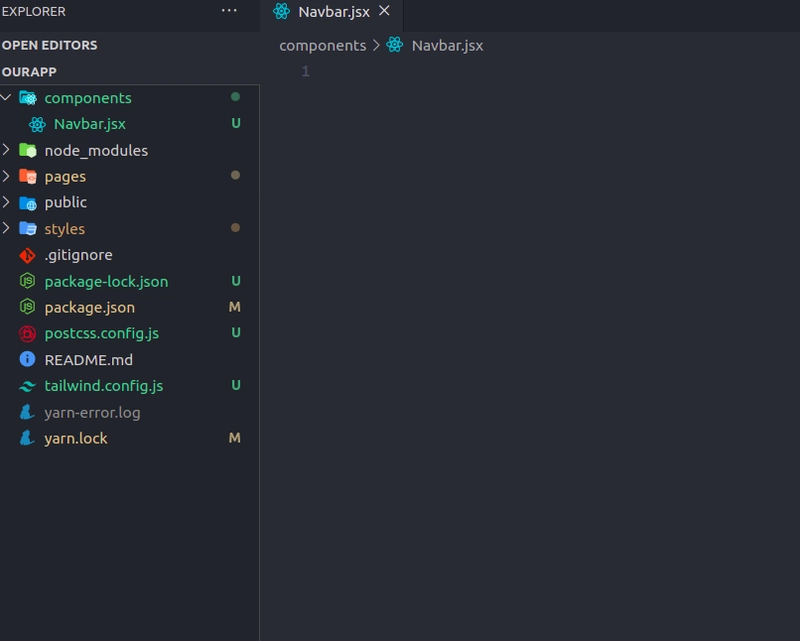Click the components folder icon
This screenshot has width=800, height=641.
click(x=28, y=97)
